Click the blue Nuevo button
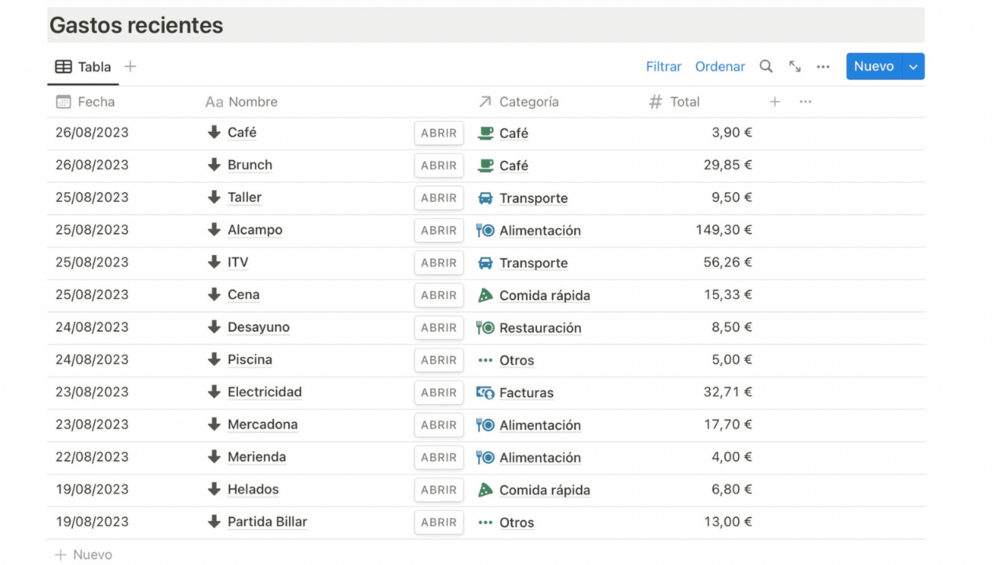The height and width of the screenshot is (565, 1005). pos(873,67)
